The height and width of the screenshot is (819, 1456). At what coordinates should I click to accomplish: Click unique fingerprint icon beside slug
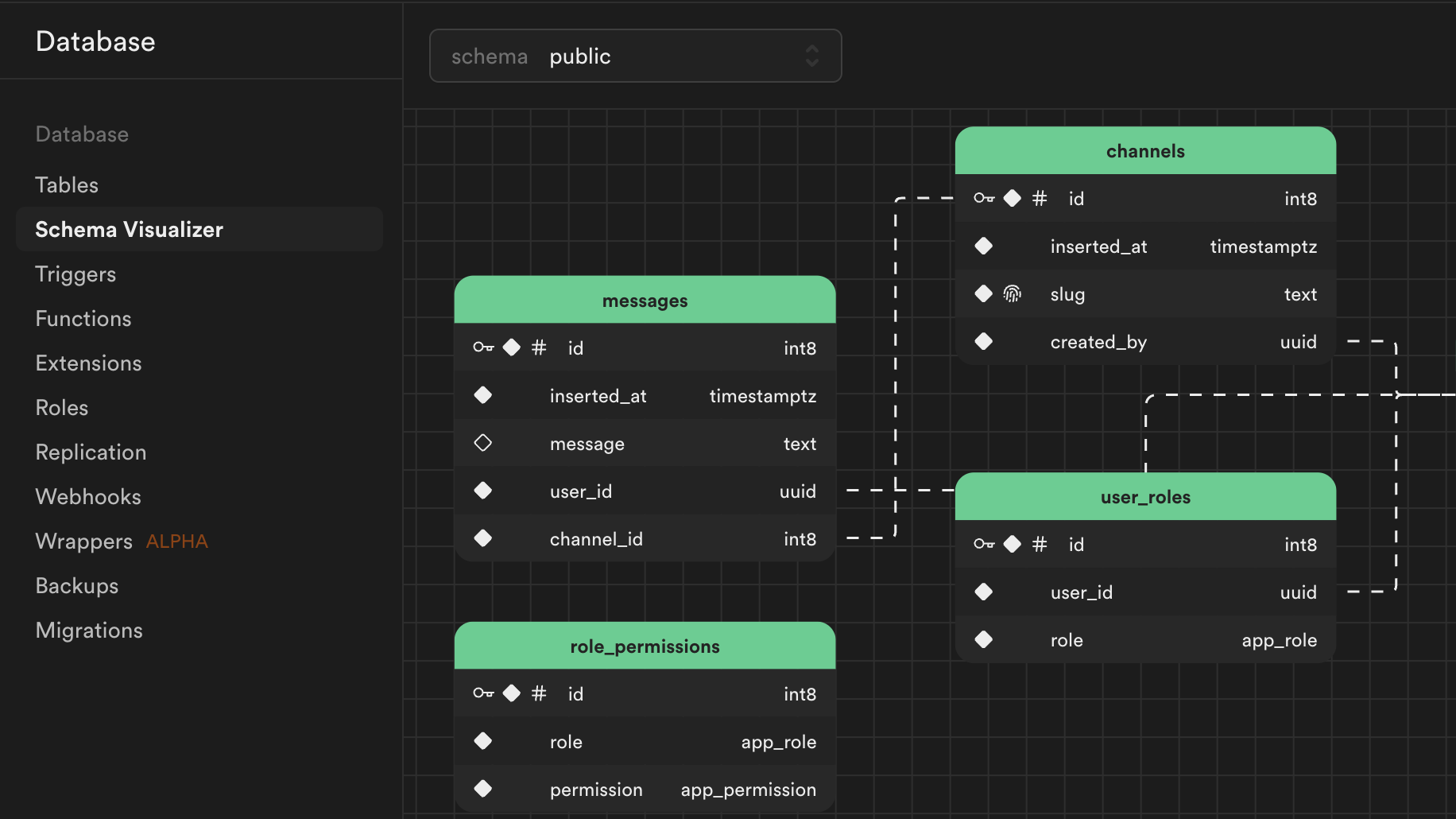coord(1013,293)
